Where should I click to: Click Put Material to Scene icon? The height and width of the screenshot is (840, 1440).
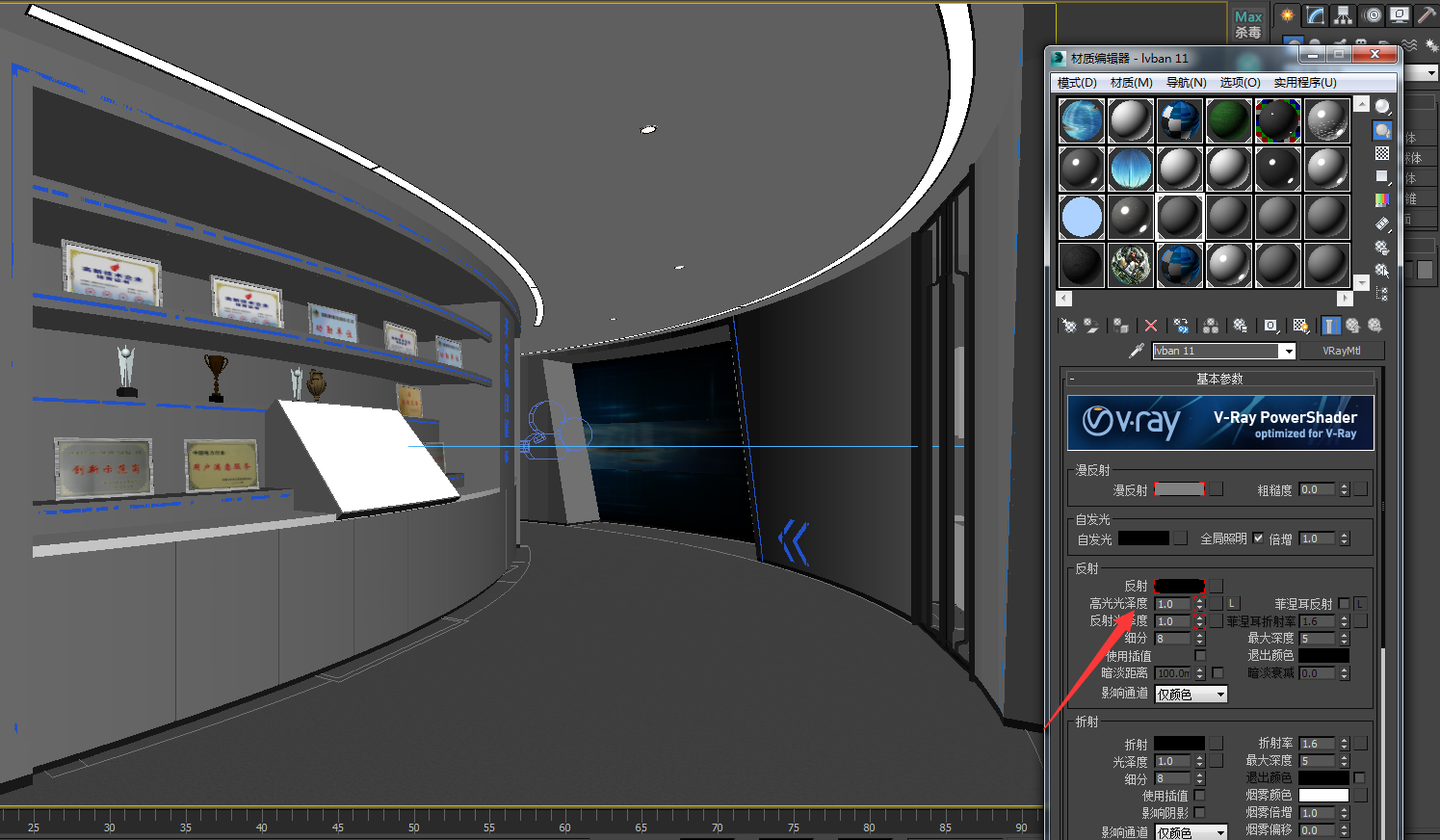tap(1091, 325)
